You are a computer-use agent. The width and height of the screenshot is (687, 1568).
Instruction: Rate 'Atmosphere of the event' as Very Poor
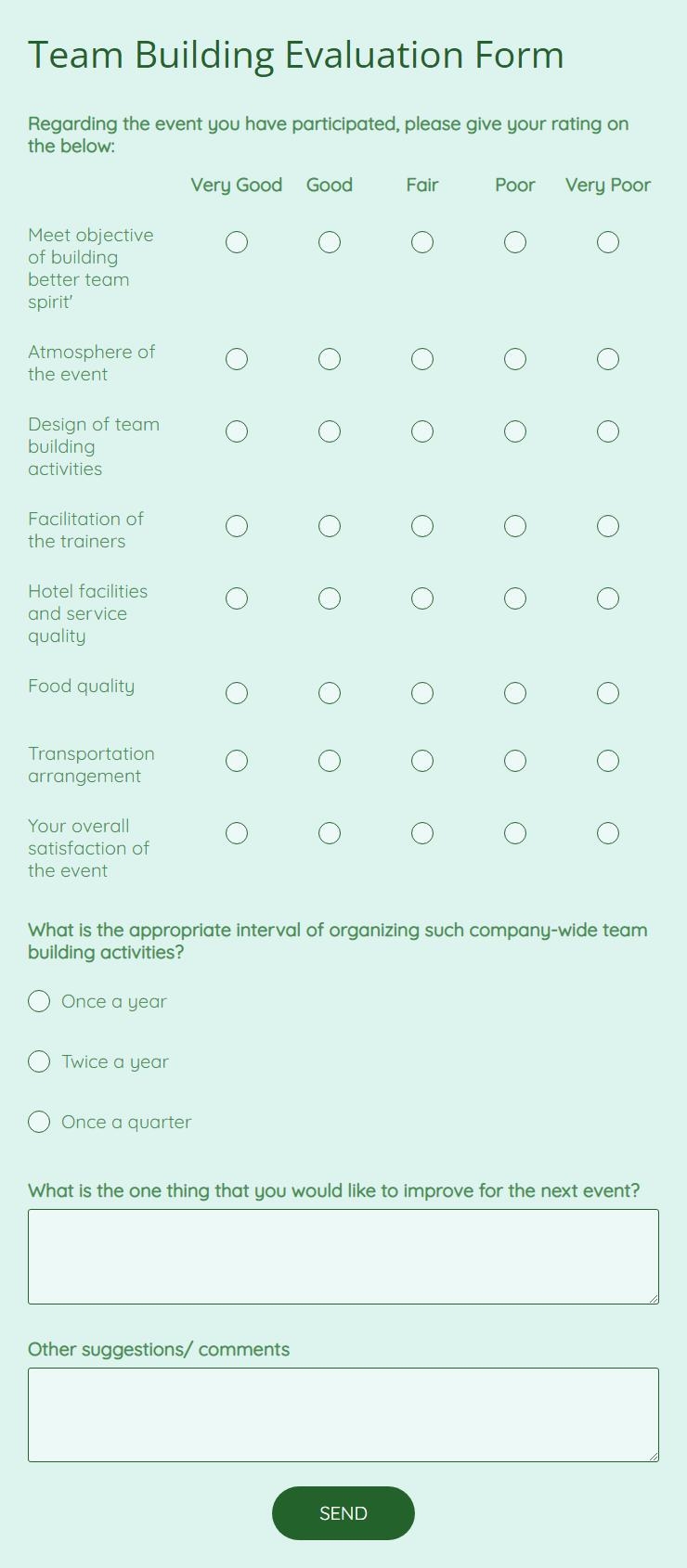(608, 359)
